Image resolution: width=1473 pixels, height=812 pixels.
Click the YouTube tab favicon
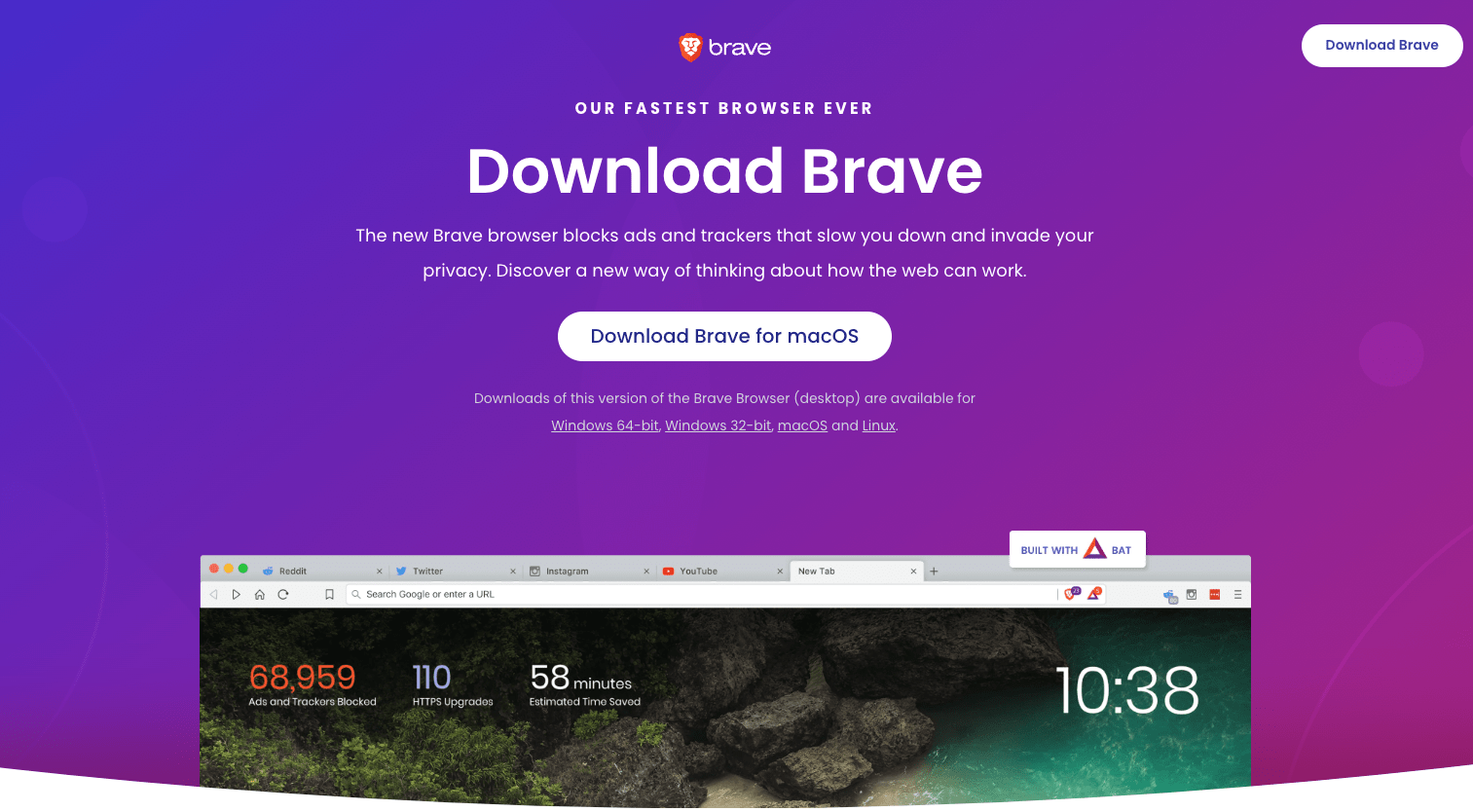click(668, 572)
